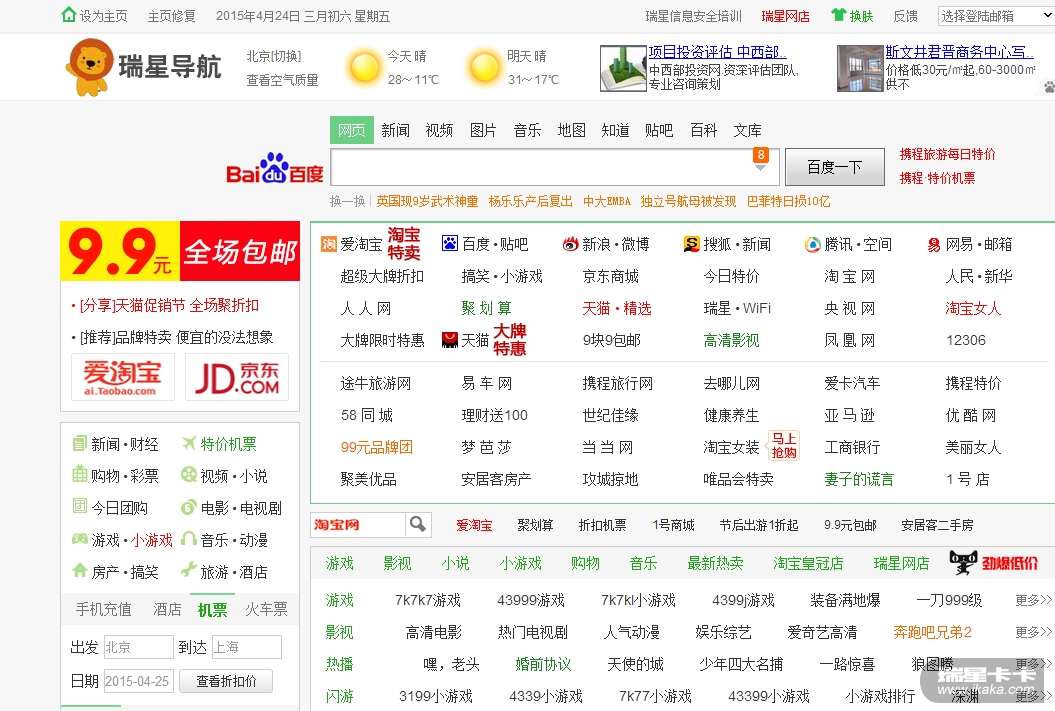Viewport: 1055px width, 711px height.
Task: Open 更多>> in the 影视 row
Action: click(1033, 632)
